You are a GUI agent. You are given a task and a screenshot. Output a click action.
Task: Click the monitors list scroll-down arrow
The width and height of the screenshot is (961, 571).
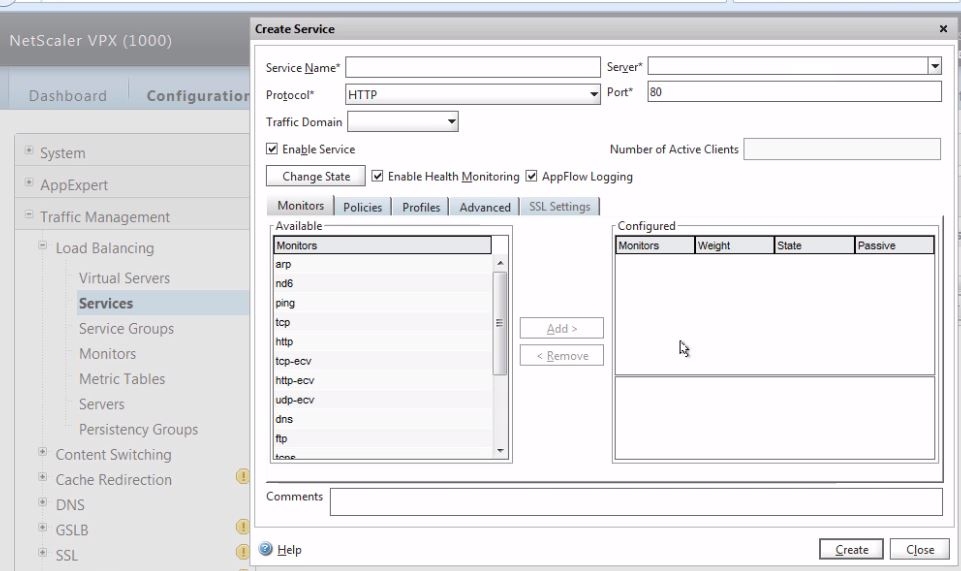pyautogui.click(x=500, y=451)
